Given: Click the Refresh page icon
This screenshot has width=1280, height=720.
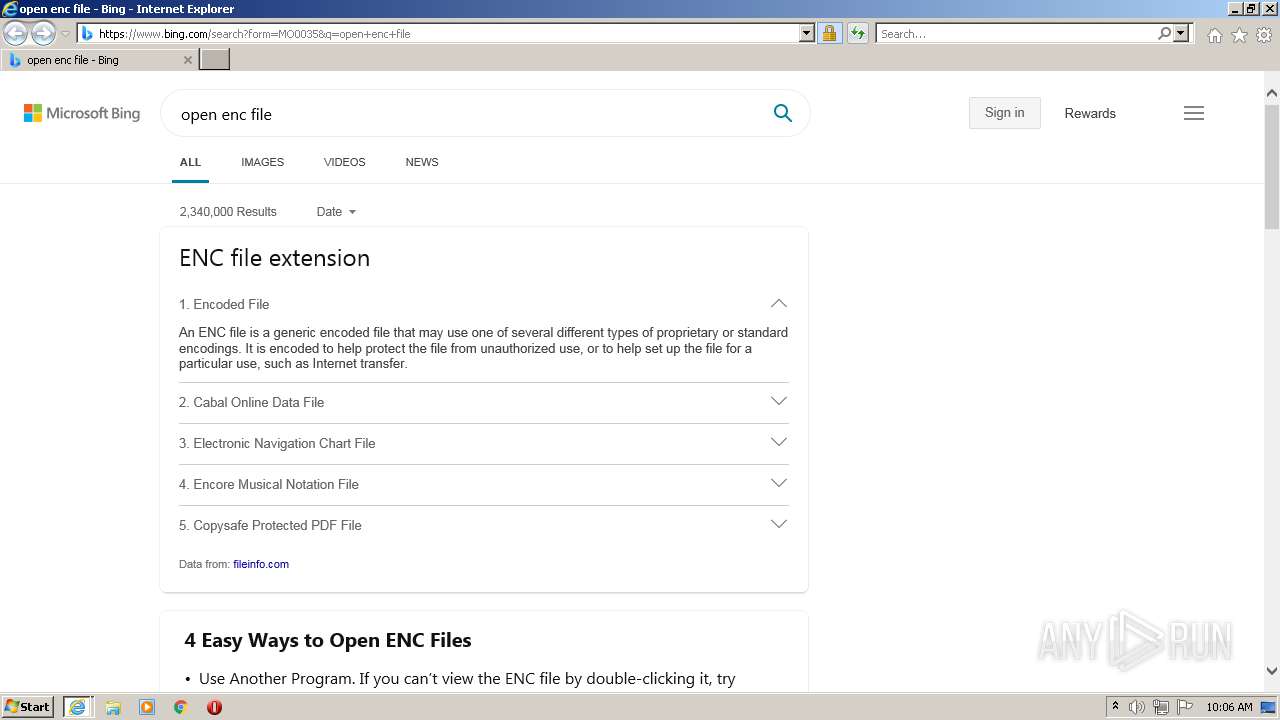Looking at the screenshot, I should coord(857,33).
